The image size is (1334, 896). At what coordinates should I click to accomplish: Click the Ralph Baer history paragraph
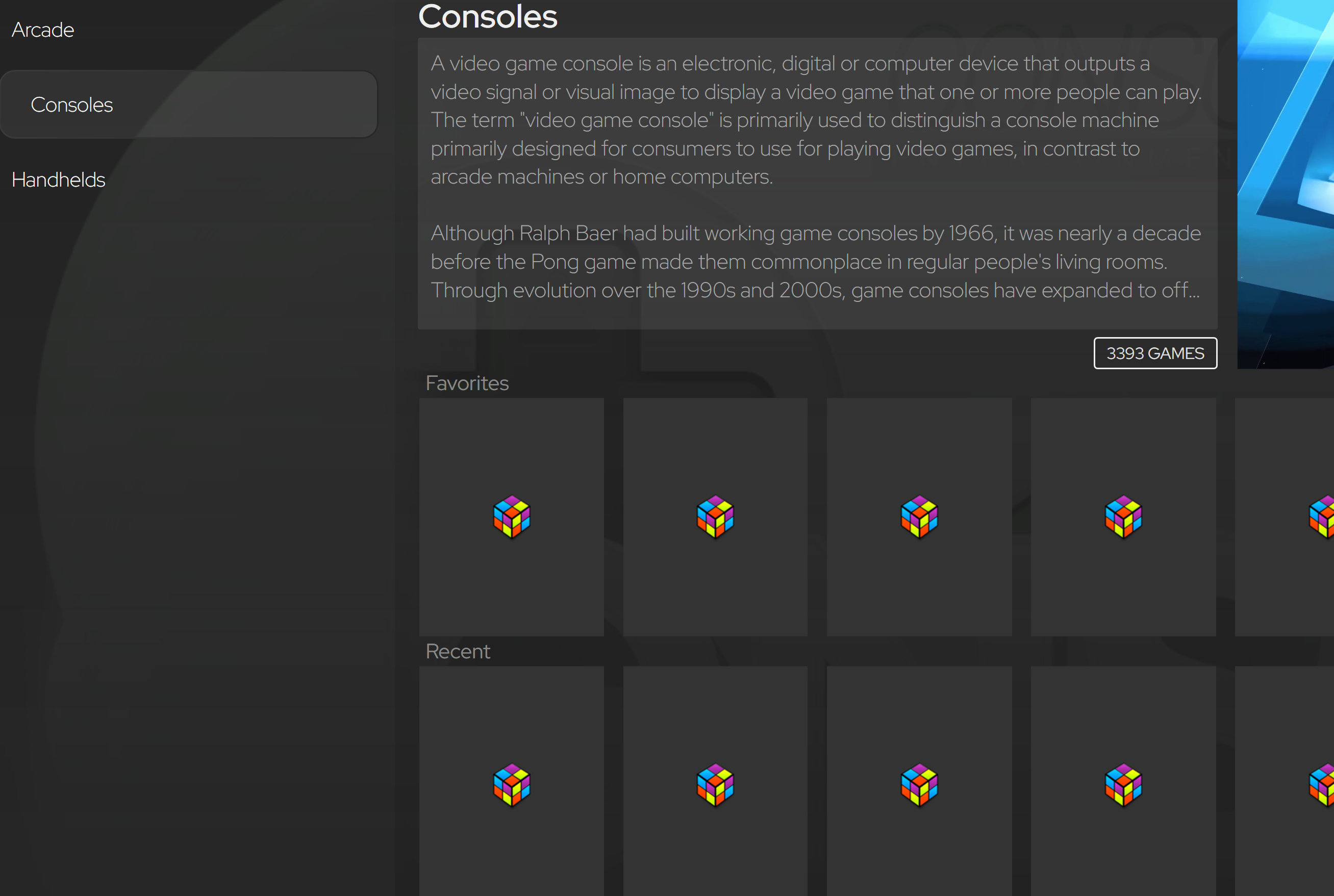816,262
